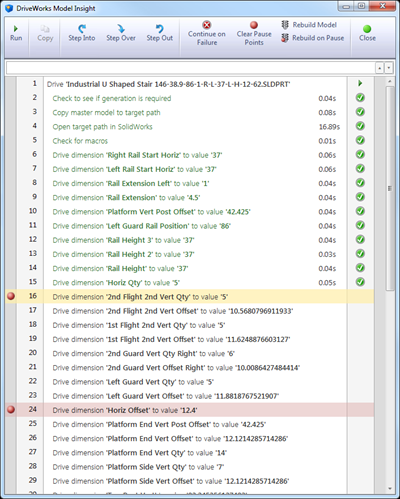
Task: Click the vertical scrollbar thumb
Action: tap(389, 188)
